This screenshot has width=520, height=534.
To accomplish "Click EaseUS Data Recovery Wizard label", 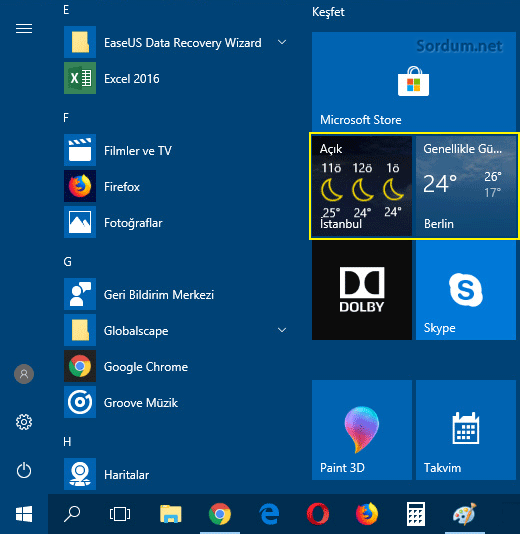I will click(x=183, y=43).
